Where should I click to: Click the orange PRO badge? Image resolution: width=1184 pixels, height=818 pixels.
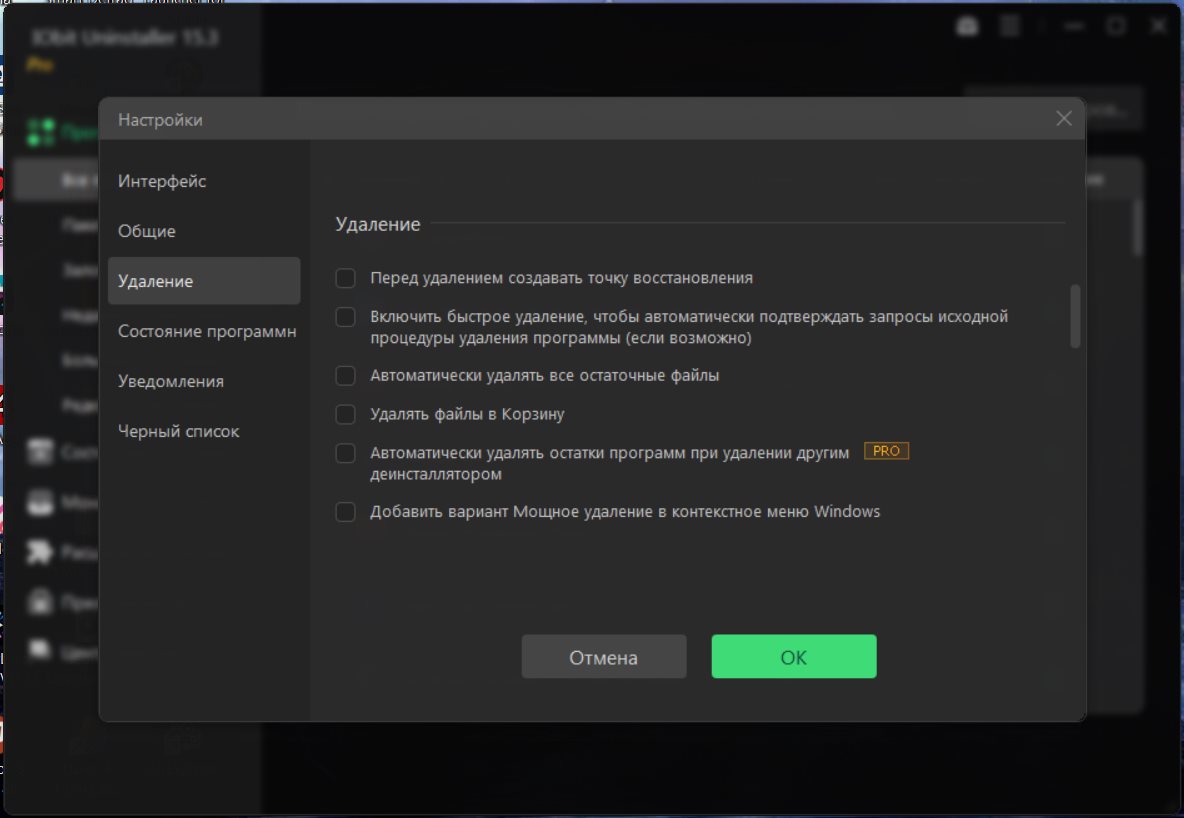point(886,451)
